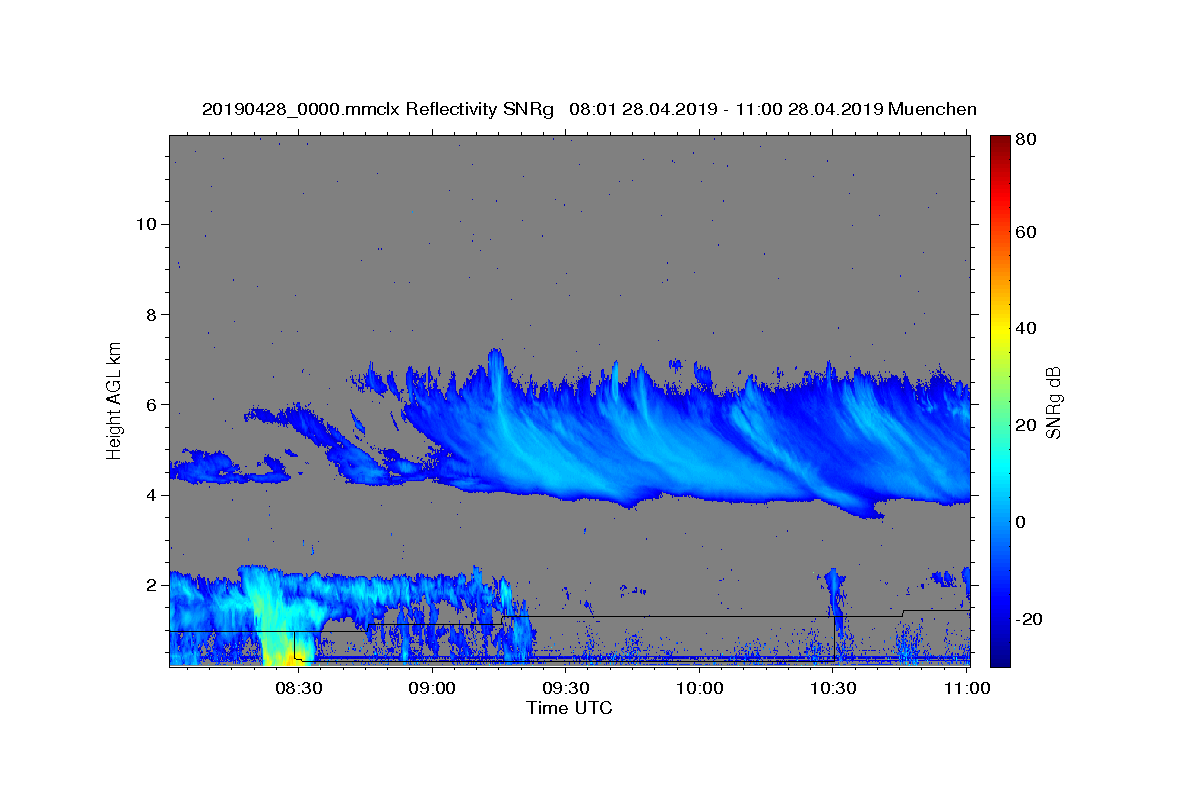This screenshot has height=800, width=1200.
Task: Click the height tick label '8'
Action: point(151,314)
